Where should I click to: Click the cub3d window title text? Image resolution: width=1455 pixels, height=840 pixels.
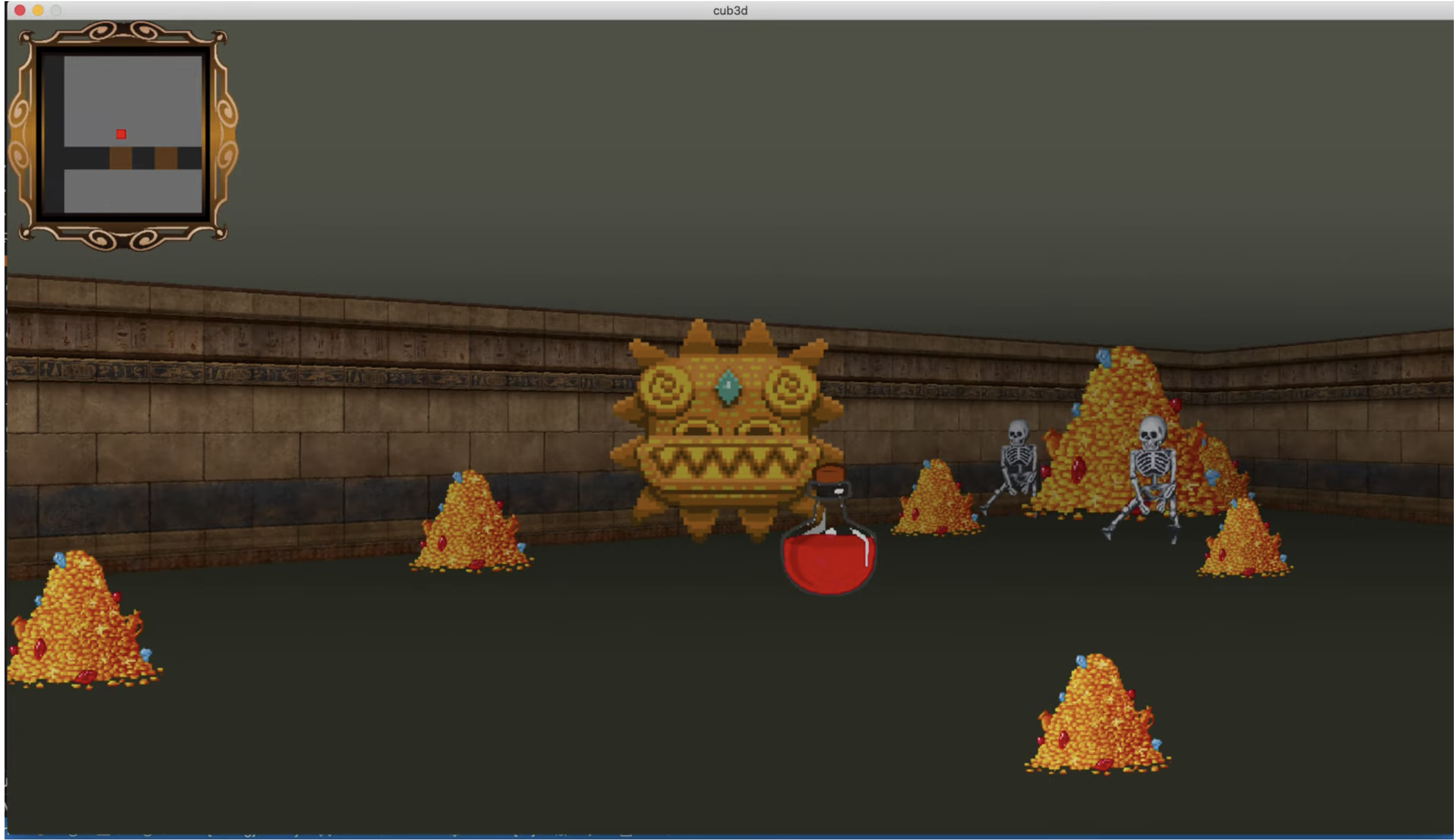[730, 10]
